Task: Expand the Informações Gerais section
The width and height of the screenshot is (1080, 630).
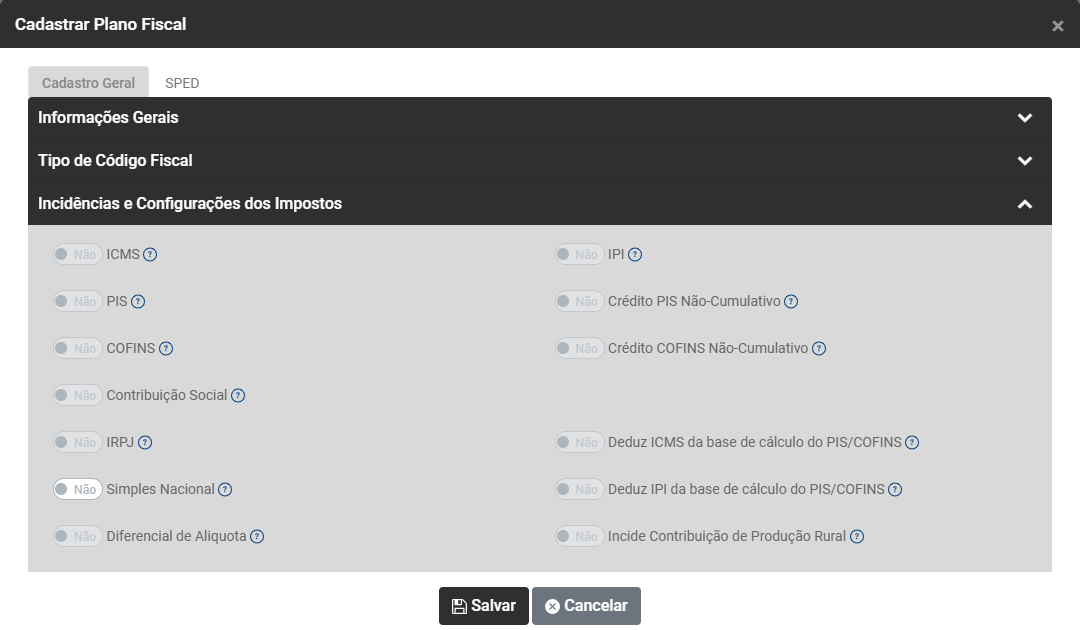Action: tap(1024, 118)
